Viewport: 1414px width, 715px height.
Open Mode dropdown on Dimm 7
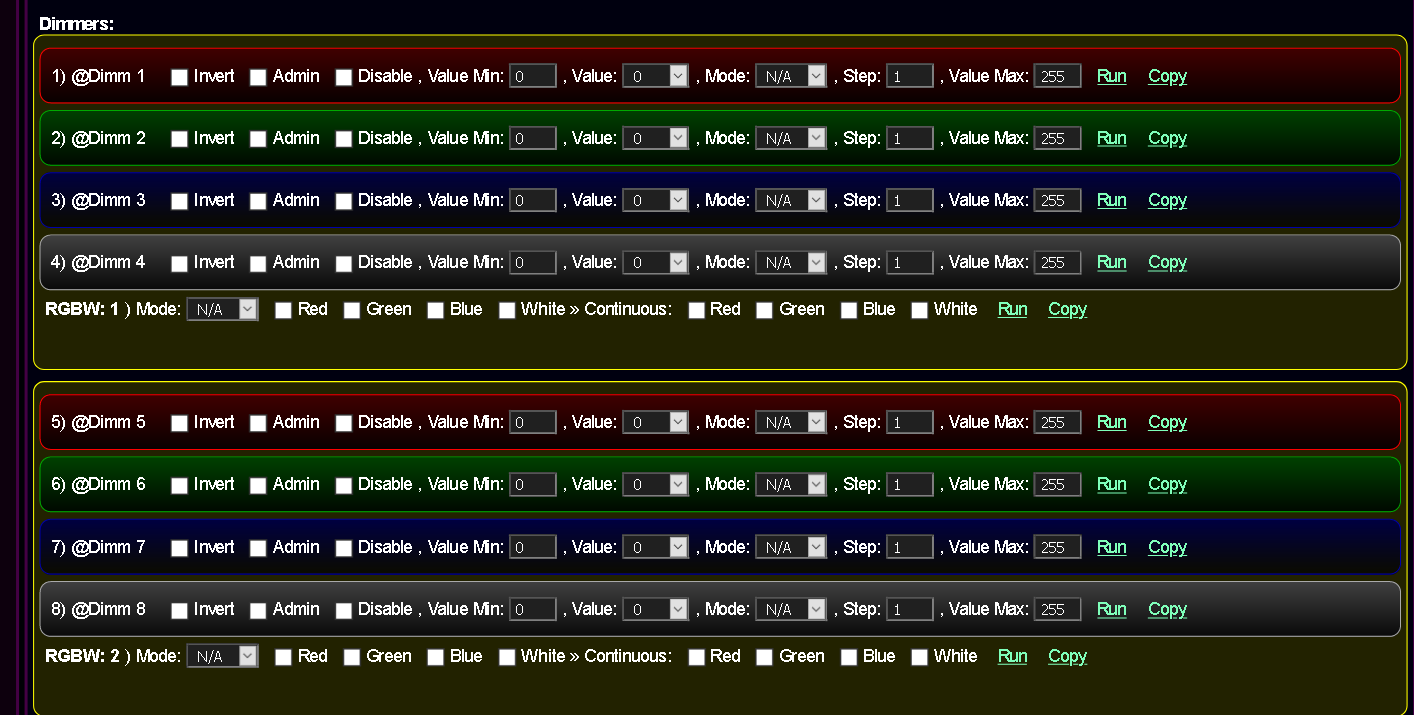pos(791,547)
